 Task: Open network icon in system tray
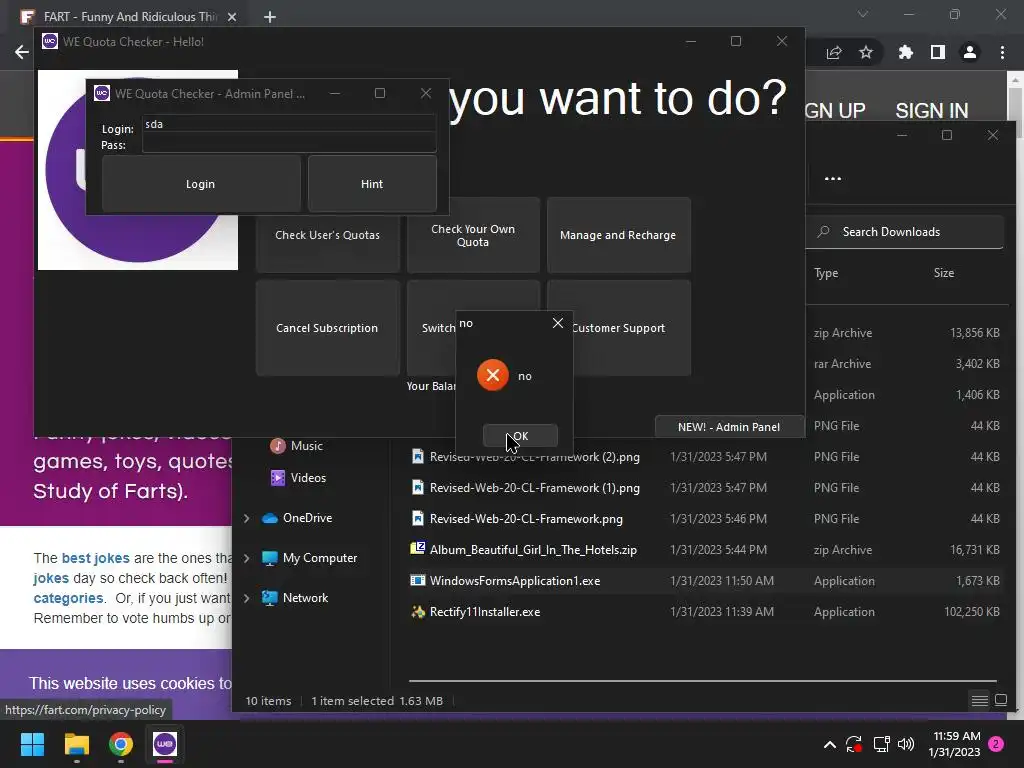point(881,744)
